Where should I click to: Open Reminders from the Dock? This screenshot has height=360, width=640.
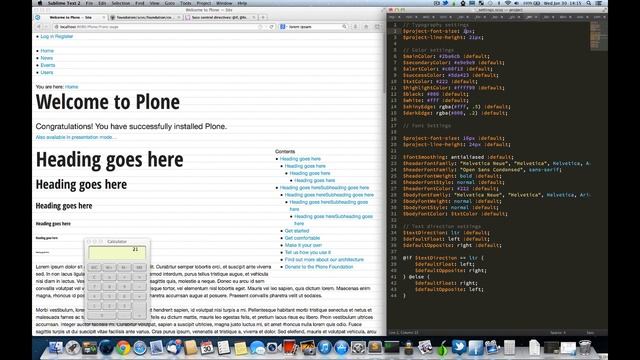(224, 347)
